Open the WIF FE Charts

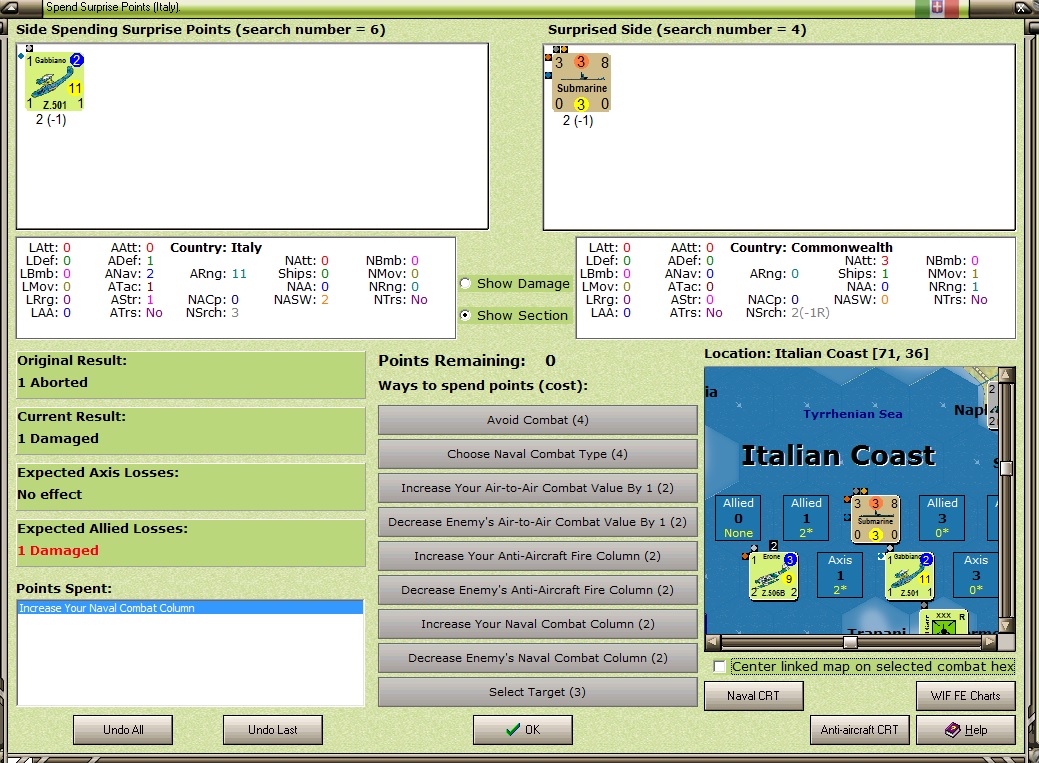coord(965,696)
